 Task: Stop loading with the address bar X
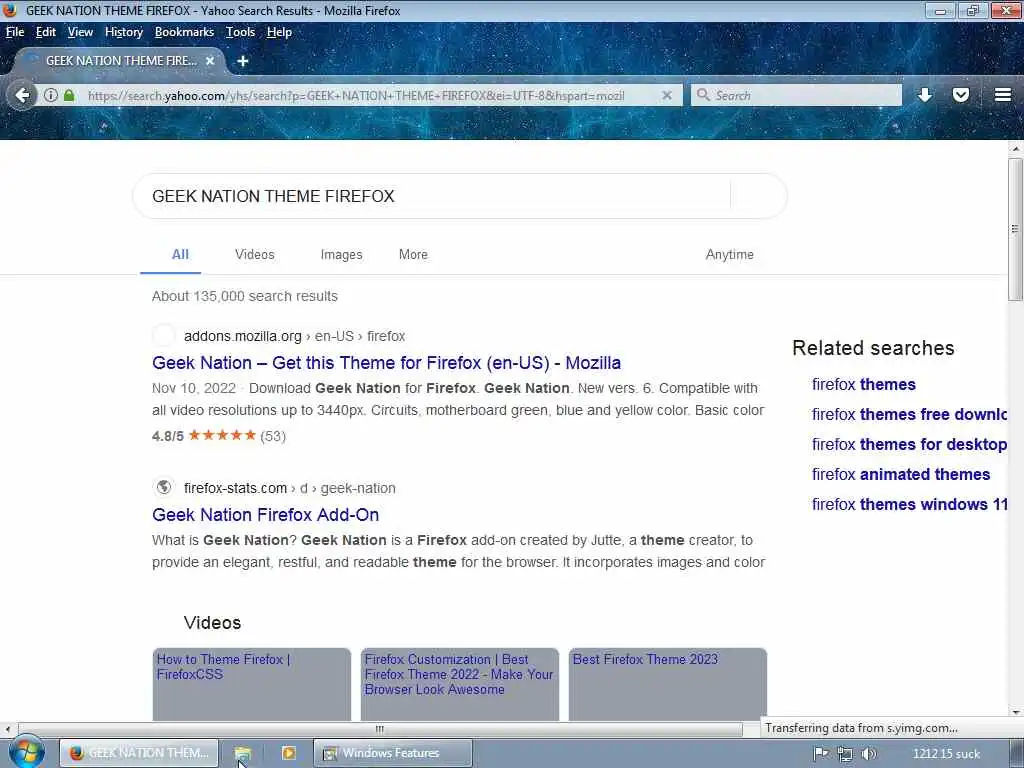coord(666,95)
